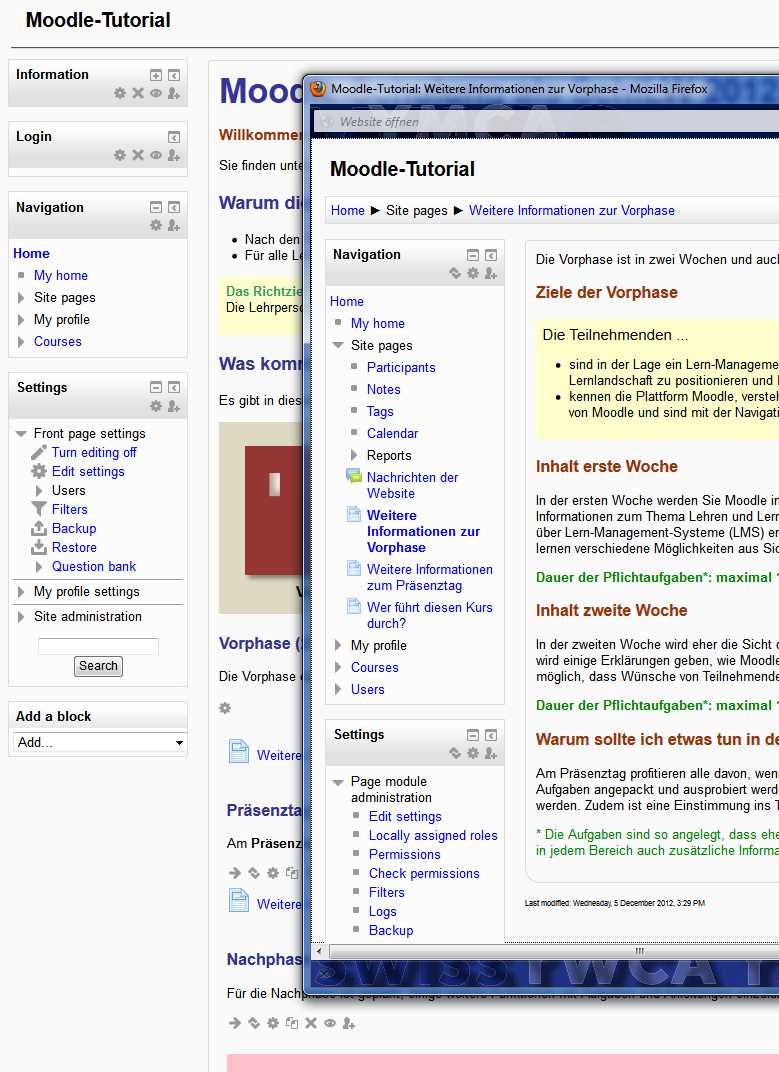
Task: Expand Reports in the Firefox popup's Navigation
Action: coord(354,455)
